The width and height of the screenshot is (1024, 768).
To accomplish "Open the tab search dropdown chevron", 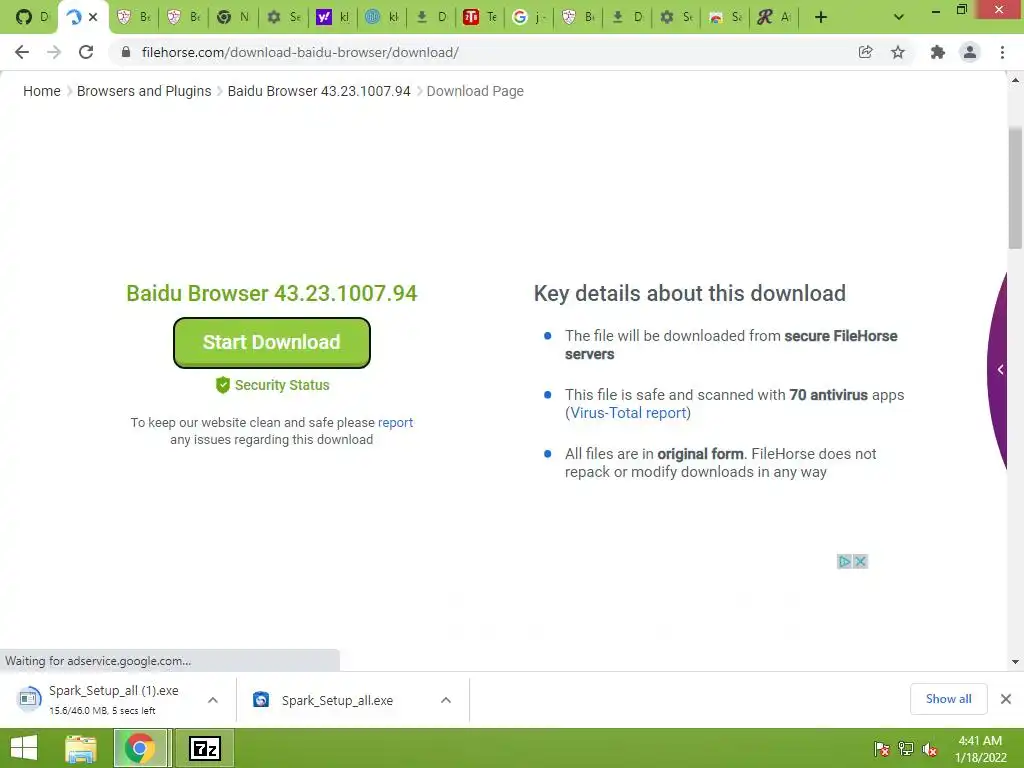I will tap(899, 17).
